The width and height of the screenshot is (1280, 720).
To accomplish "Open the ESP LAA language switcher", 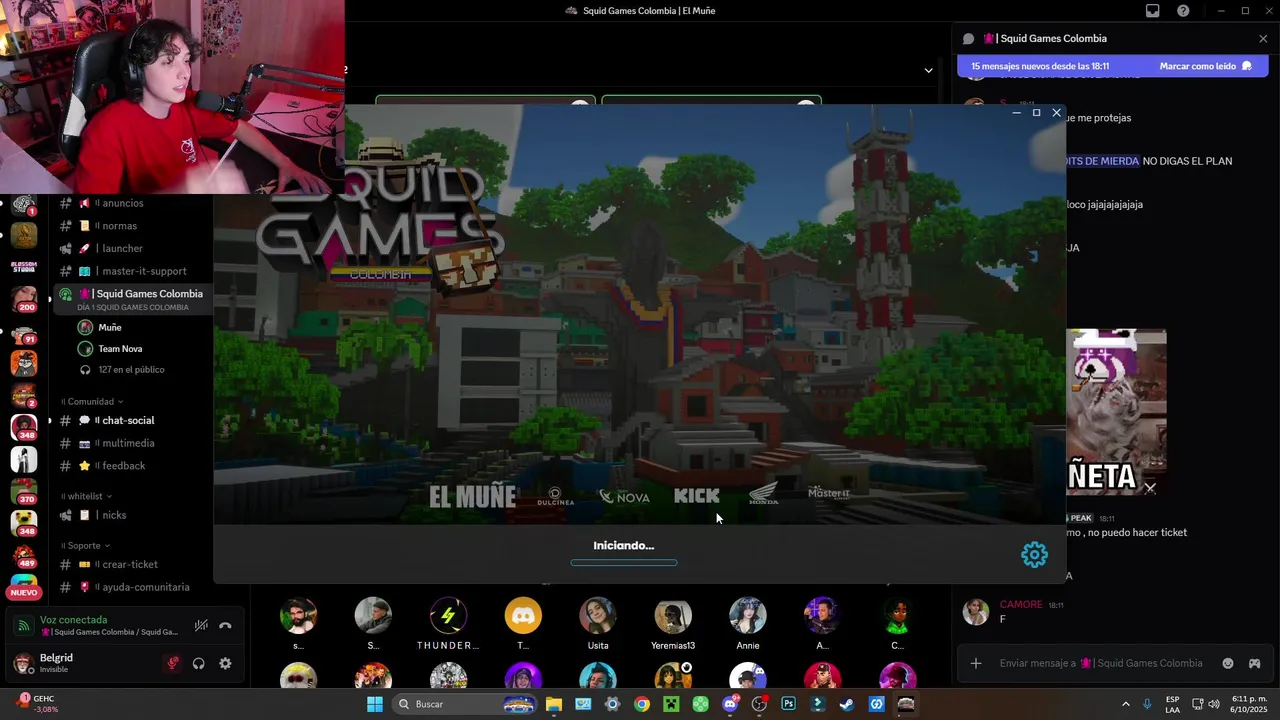I will click(x=1172, y=704).
